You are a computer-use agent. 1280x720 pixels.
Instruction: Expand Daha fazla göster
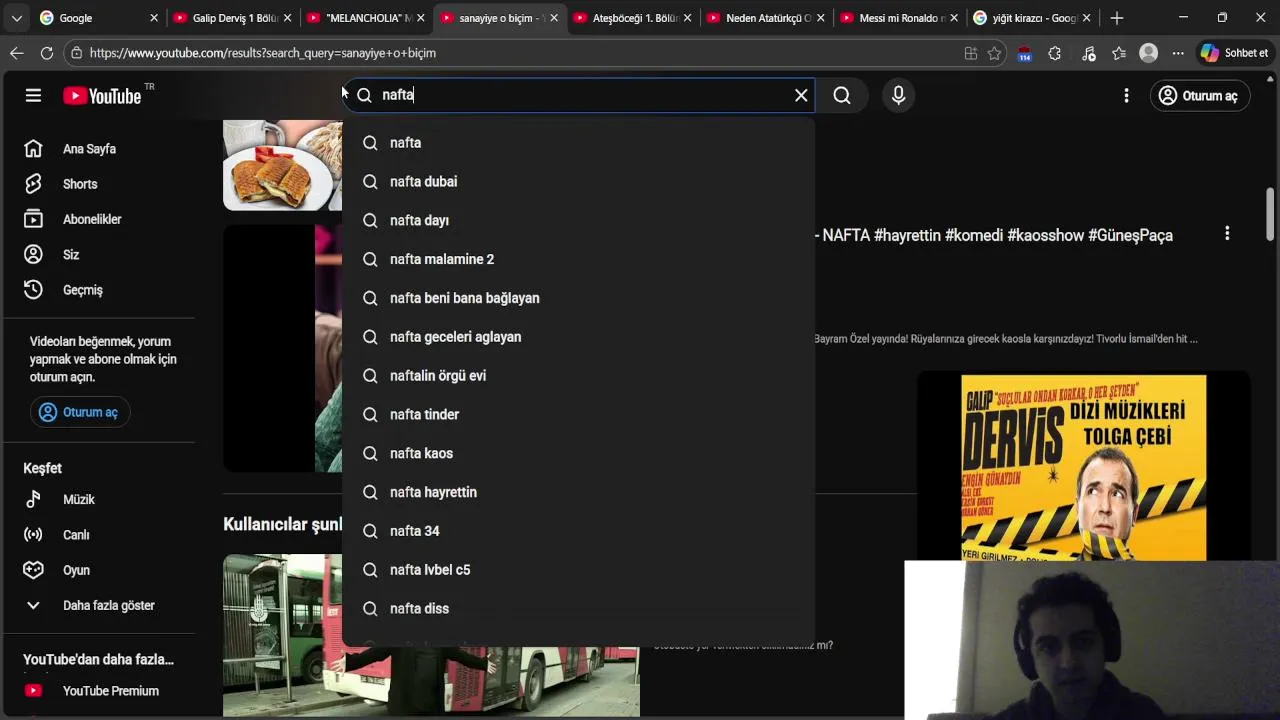(x=98, y=605)
